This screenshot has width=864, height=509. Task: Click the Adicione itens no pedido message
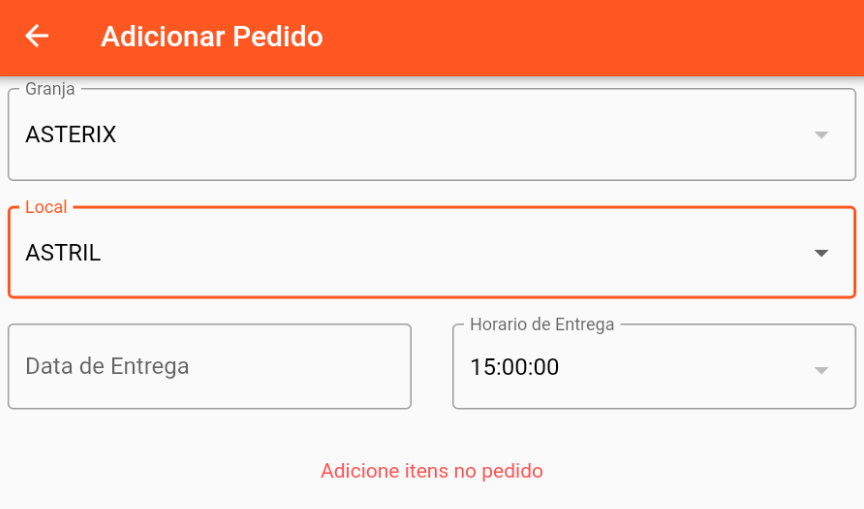tap(431, 470)
